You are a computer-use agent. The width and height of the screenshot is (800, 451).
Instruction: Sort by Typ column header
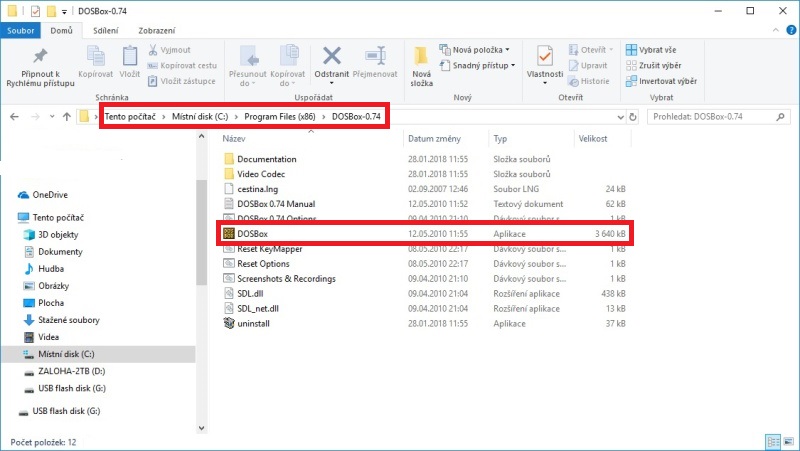click(500, 139)
